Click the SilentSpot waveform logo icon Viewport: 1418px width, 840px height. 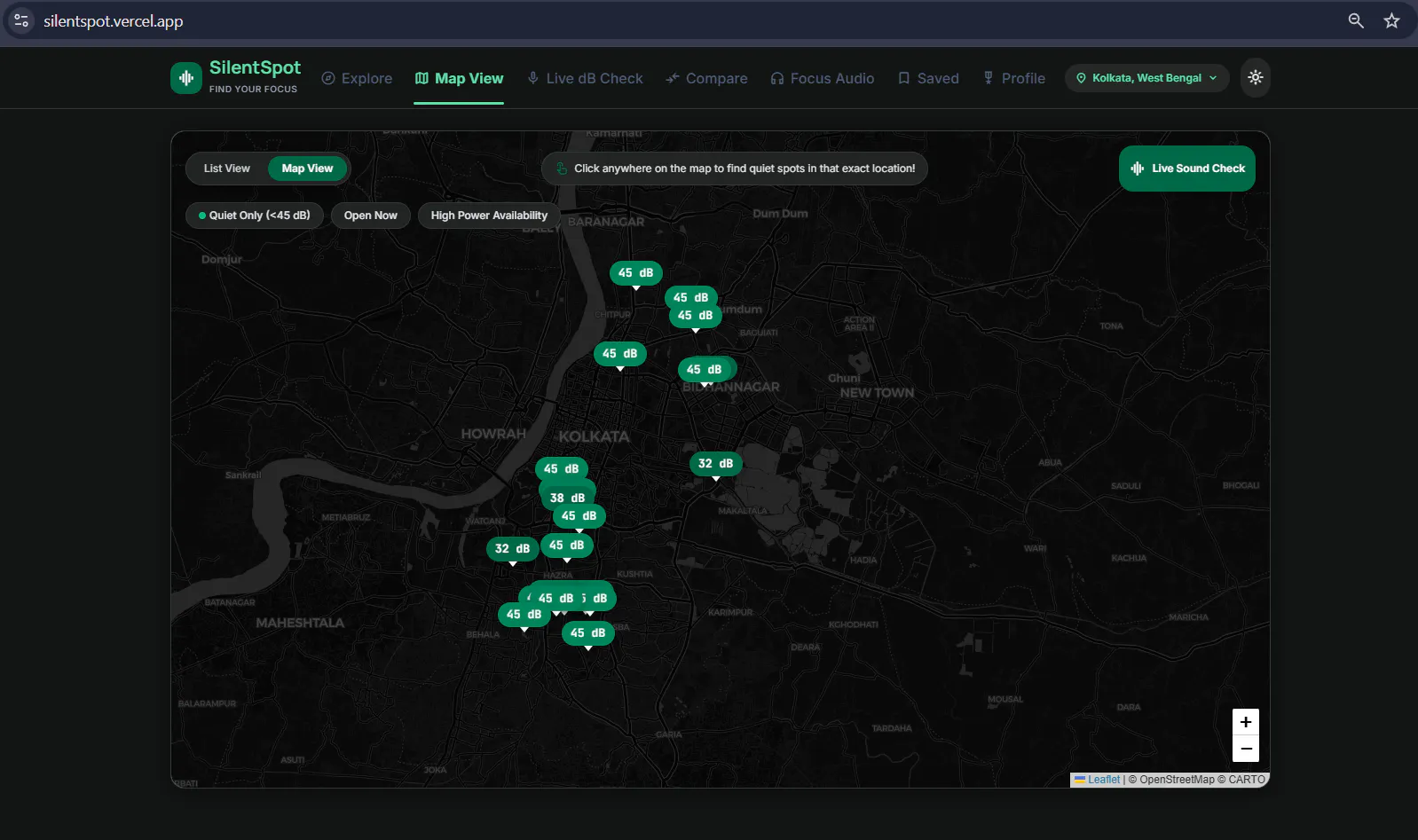point(186,78)
